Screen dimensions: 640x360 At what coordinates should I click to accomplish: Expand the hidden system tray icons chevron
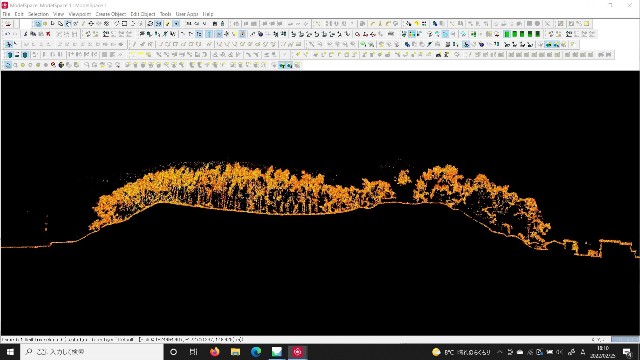coord(500,352)
